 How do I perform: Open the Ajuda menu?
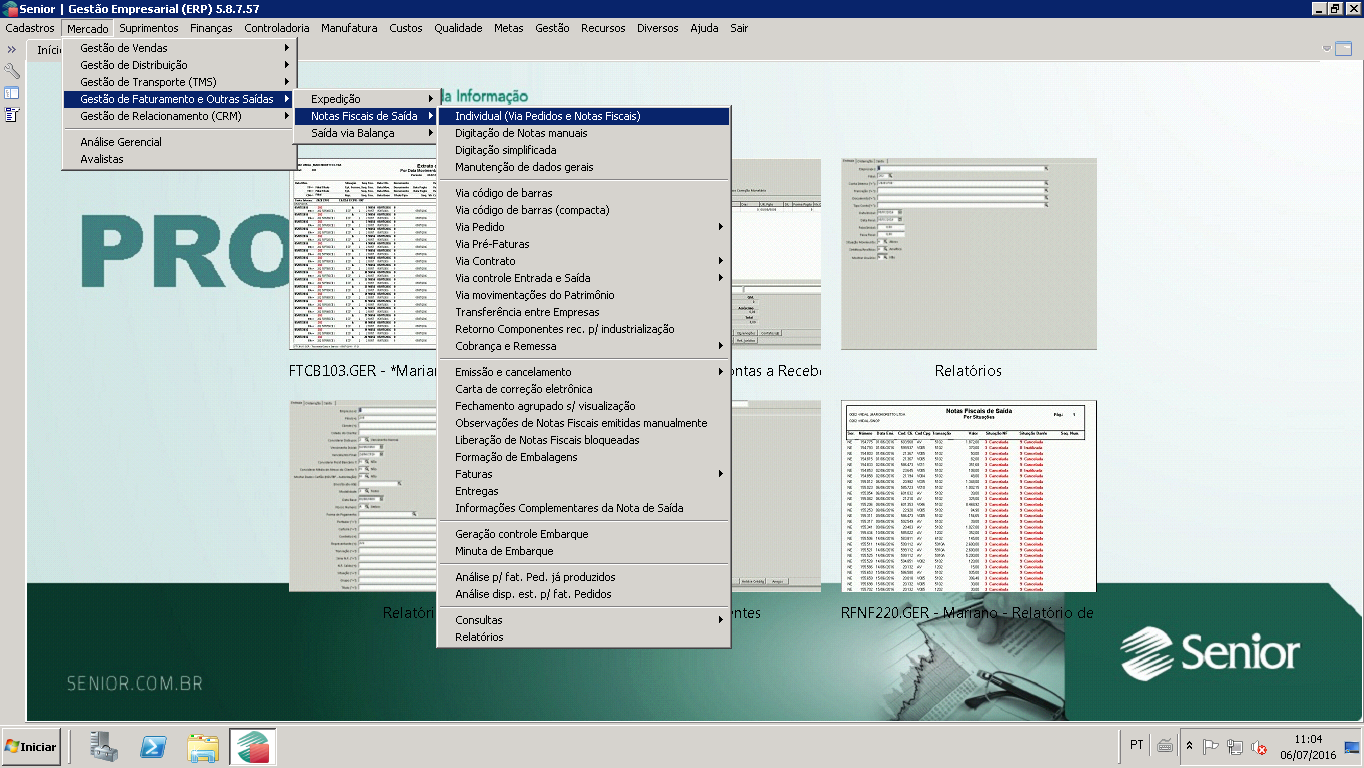704,28
